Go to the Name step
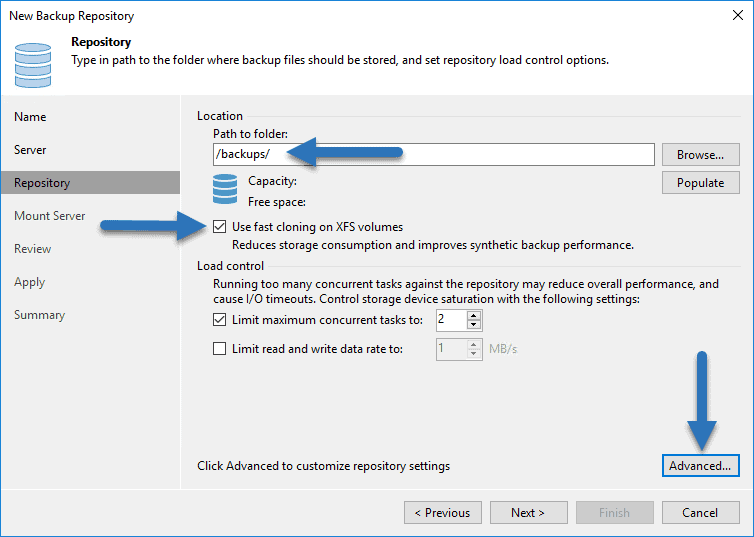 [30, 117]
